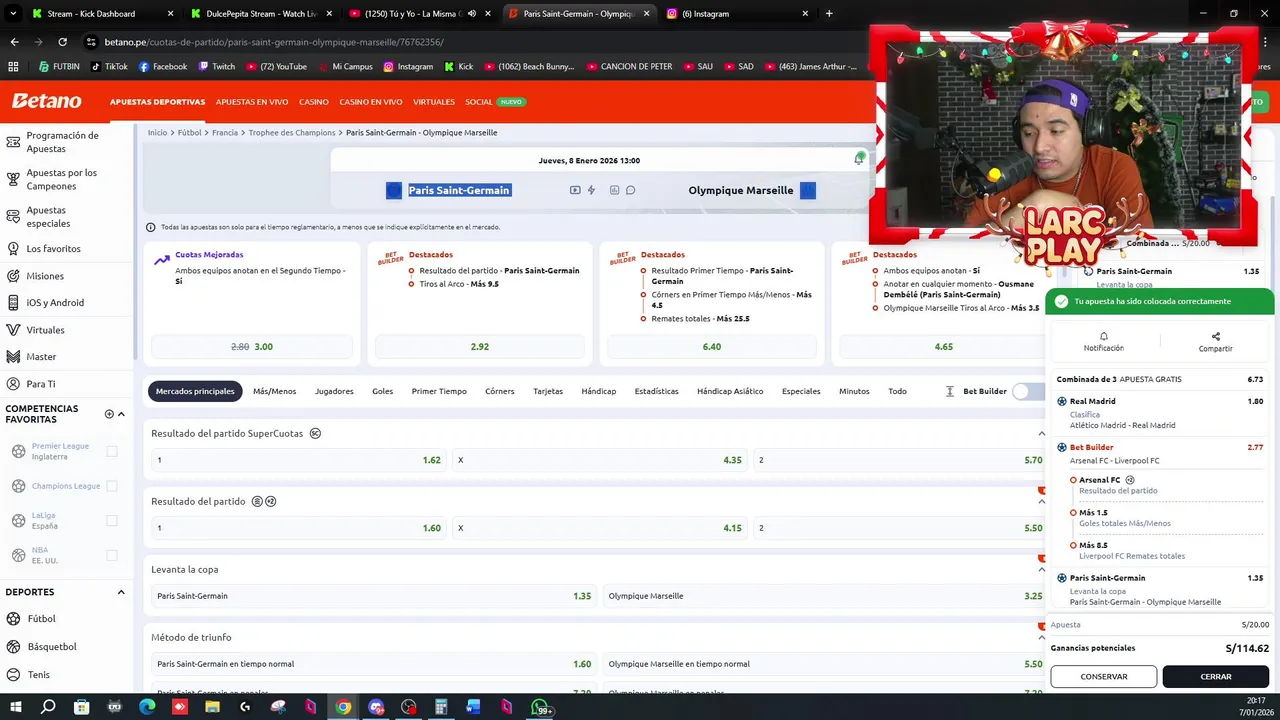1280x720 pixels.
Task: Check the NBA EE. UU. favorite checkbox
Action: click(112, 555)
